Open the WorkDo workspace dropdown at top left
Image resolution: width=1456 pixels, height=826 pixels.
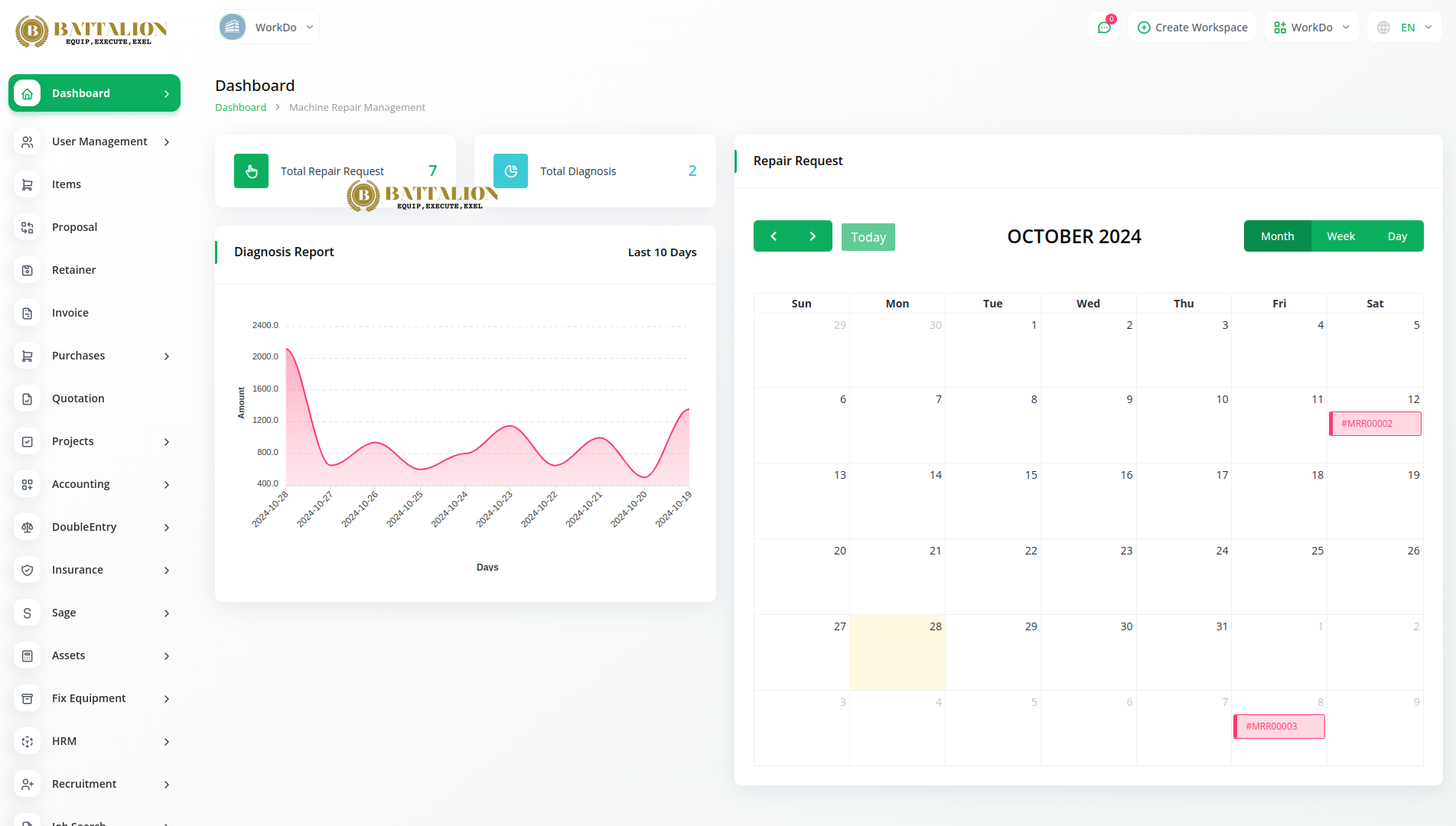268,28
